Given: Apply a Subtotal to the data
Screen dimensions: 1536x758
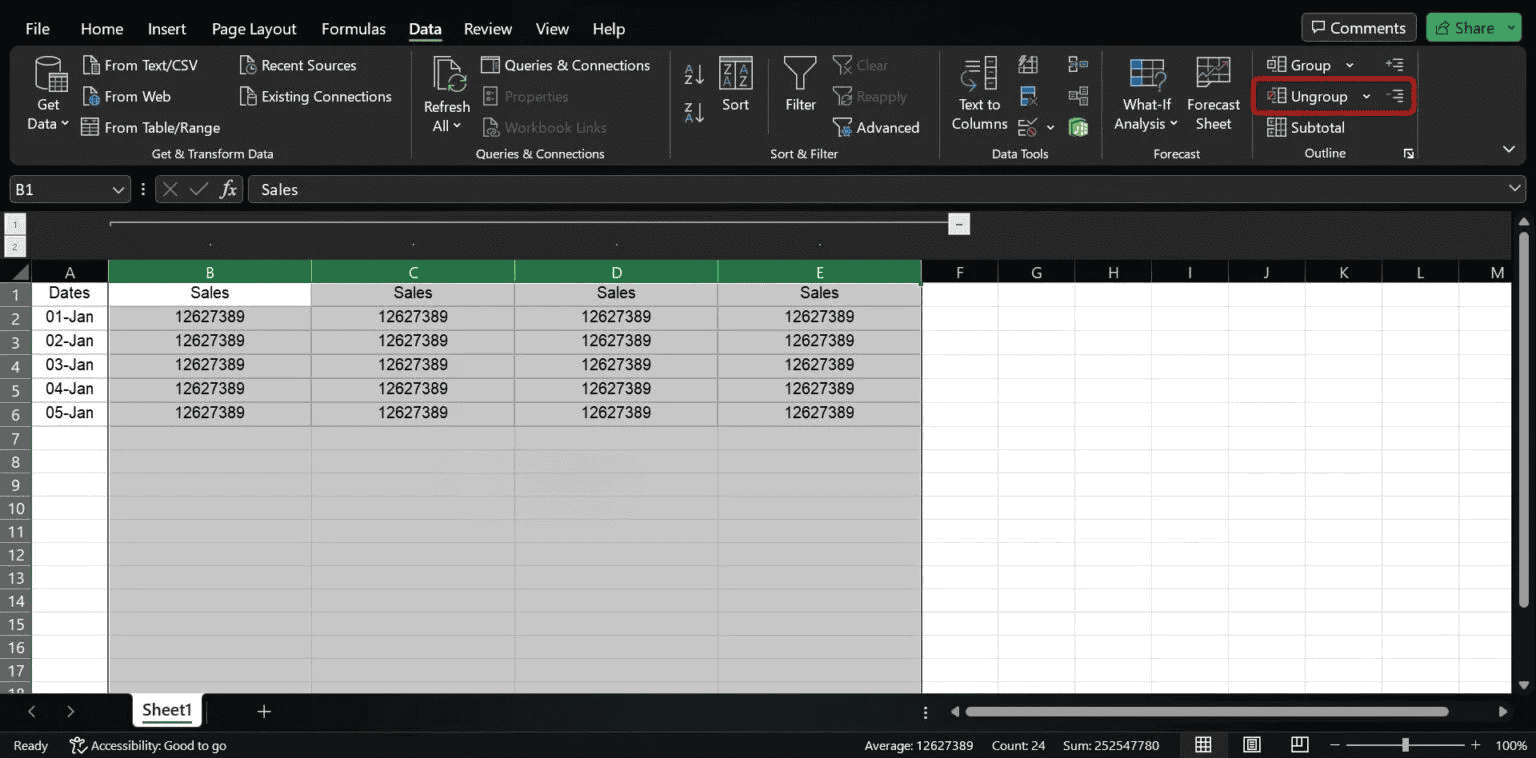Looking at the screenshot, I should click(1306, 127).
